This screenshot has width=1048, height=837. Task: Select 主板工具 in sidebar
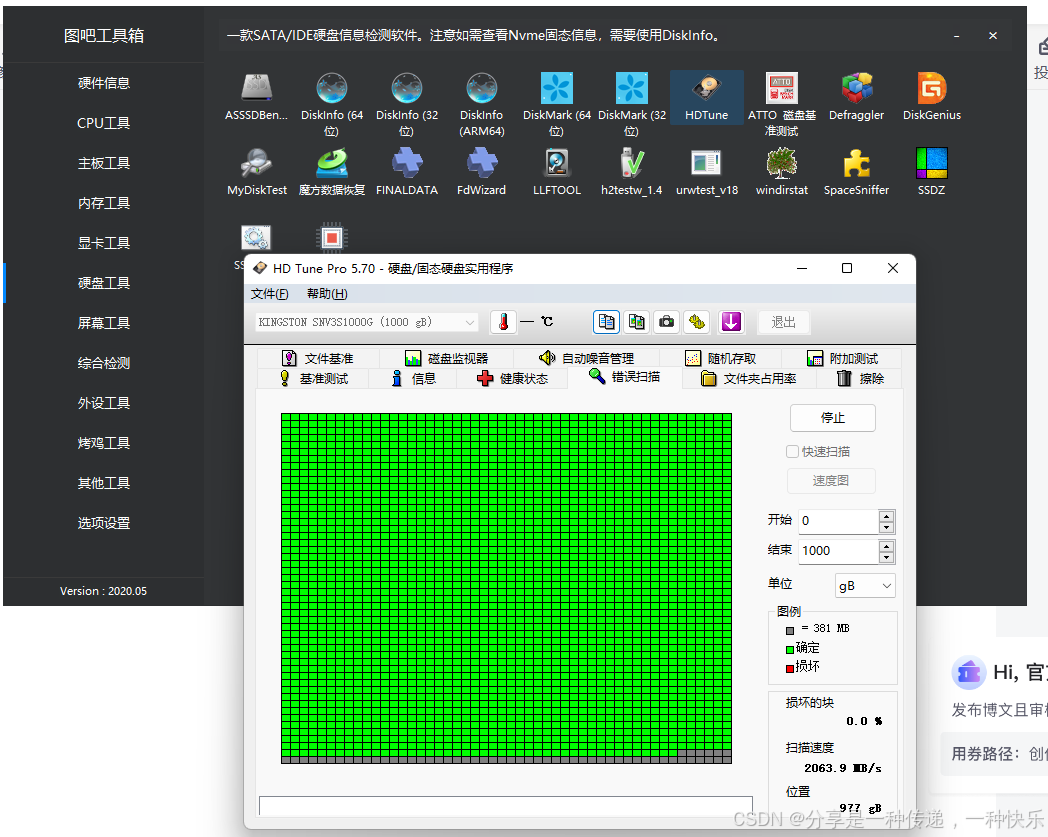tap(104, 163)
